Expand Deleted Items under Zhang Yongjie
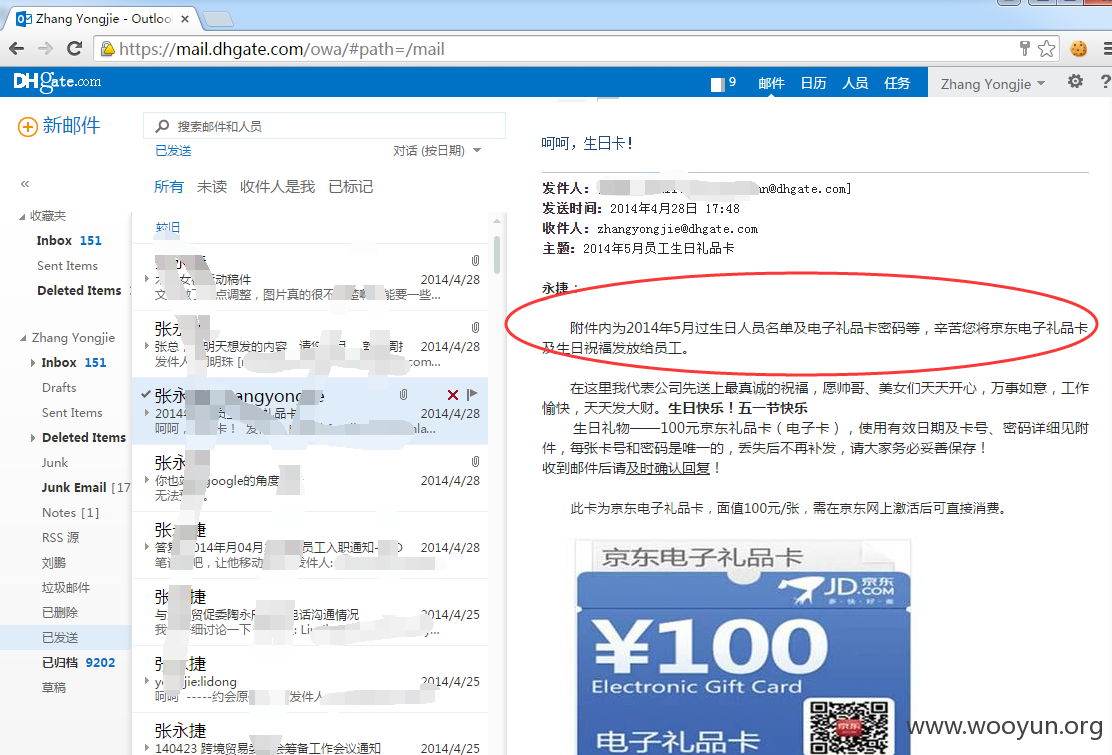Image resolution: width=1112 pixels, height=755 pixels. [x=33, y=438]
